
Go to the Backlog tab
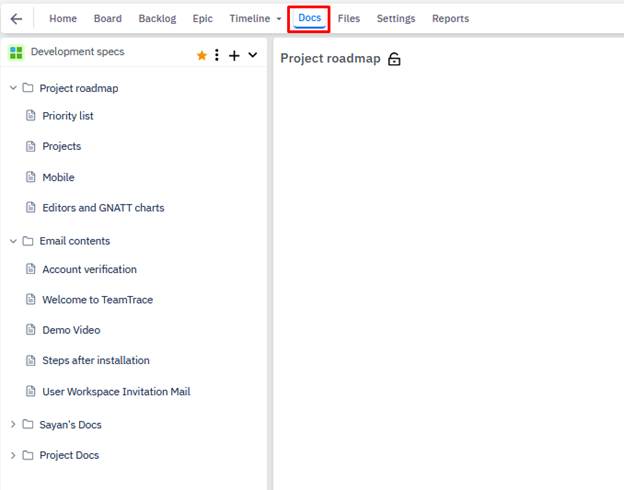(157, 19)
